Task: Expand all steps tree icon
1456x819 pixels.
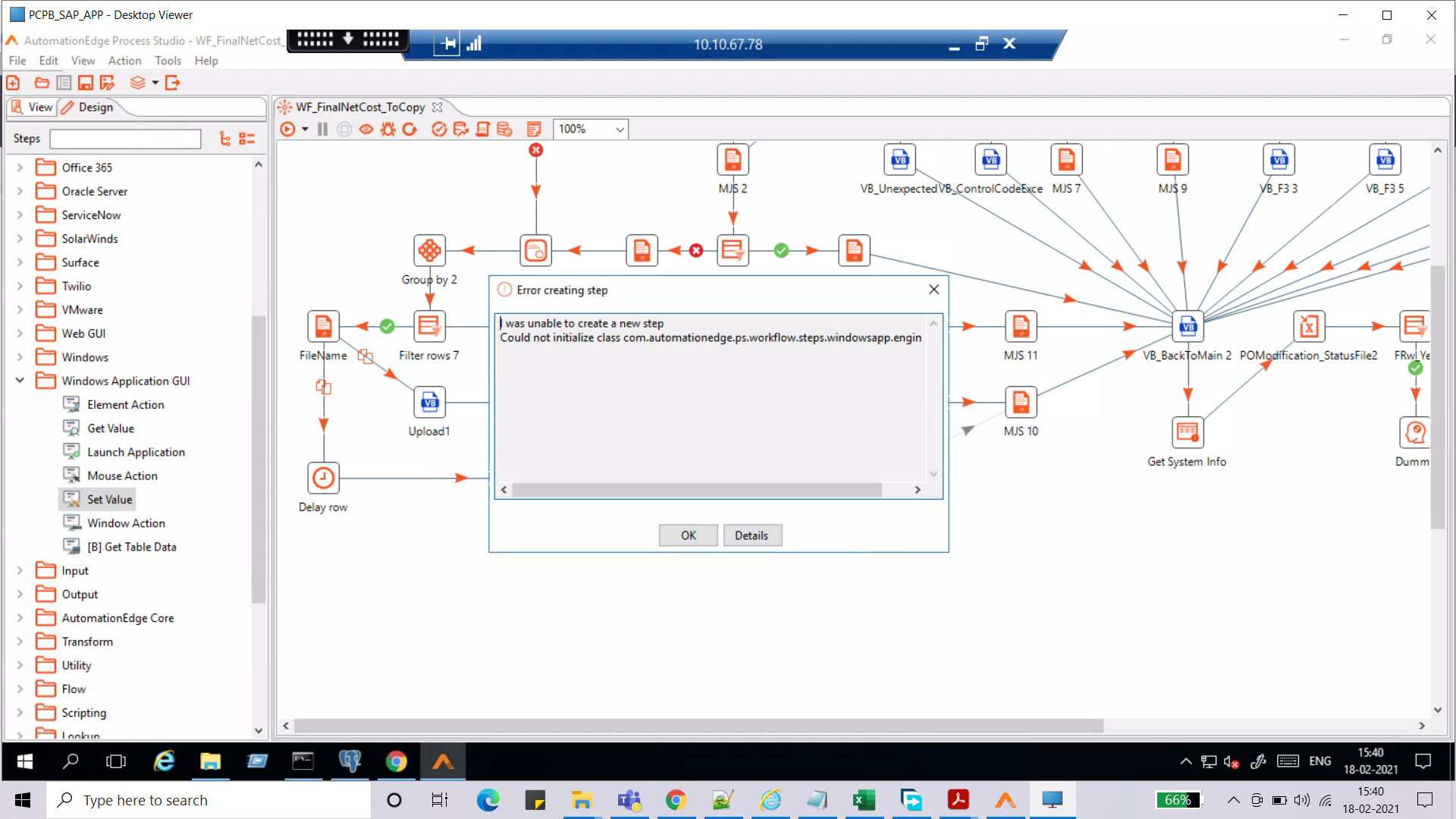Action: pos(225,139)
